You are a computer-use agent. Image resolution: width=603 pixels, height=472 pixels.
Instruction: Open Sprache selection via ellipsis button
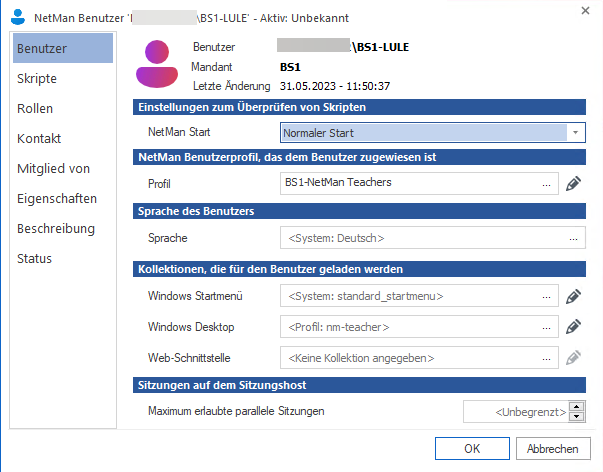pyautogui.click(x=572, y=239)
